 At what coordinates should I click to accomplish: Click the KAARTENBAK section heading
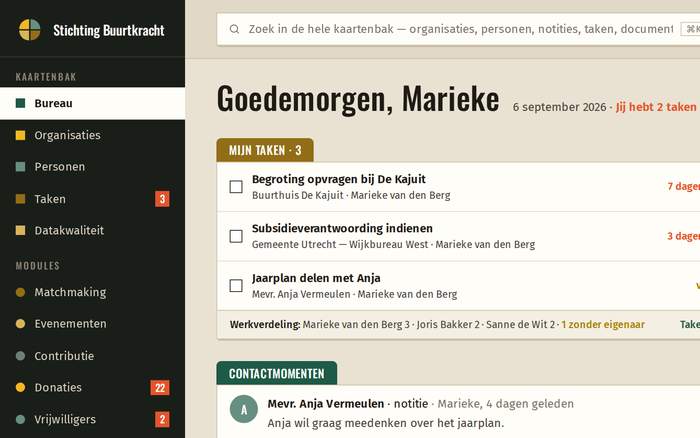pyautogui.click(x=46, y=77)
